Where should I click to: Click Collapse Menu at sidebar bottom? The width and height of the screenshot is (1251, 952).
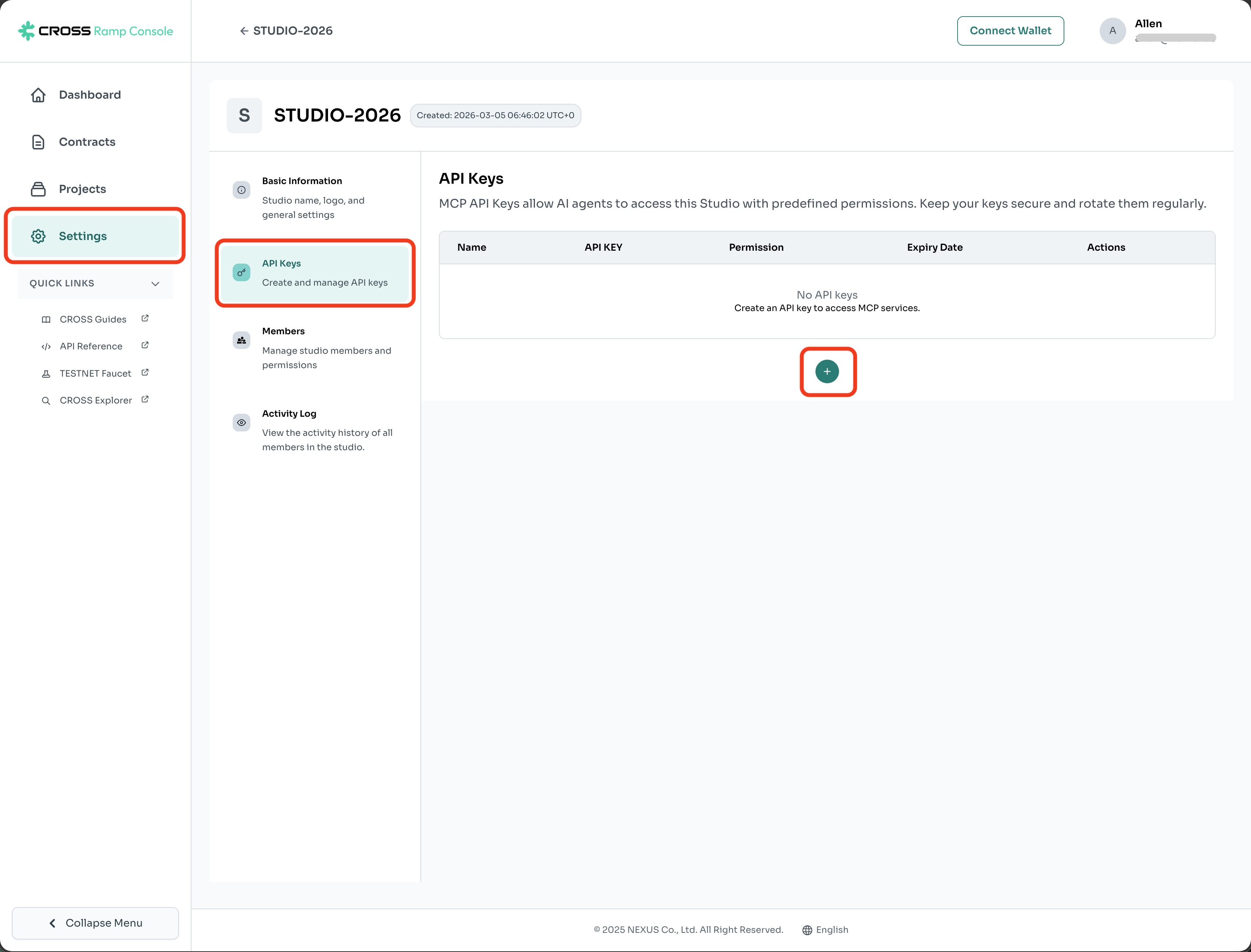pyautogui.click(x=95, y=923)
